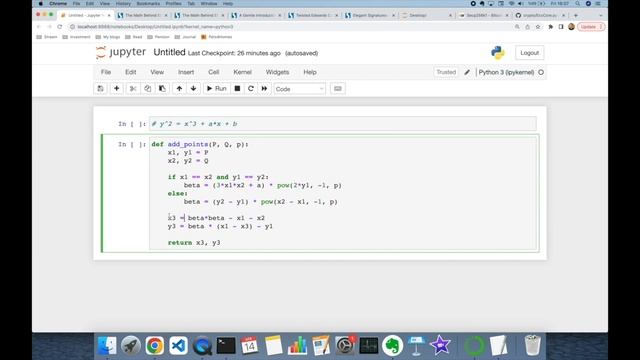Save notebook via the floppy disk icon
Viewport: 640px width, 360px height.
point(100,89)
